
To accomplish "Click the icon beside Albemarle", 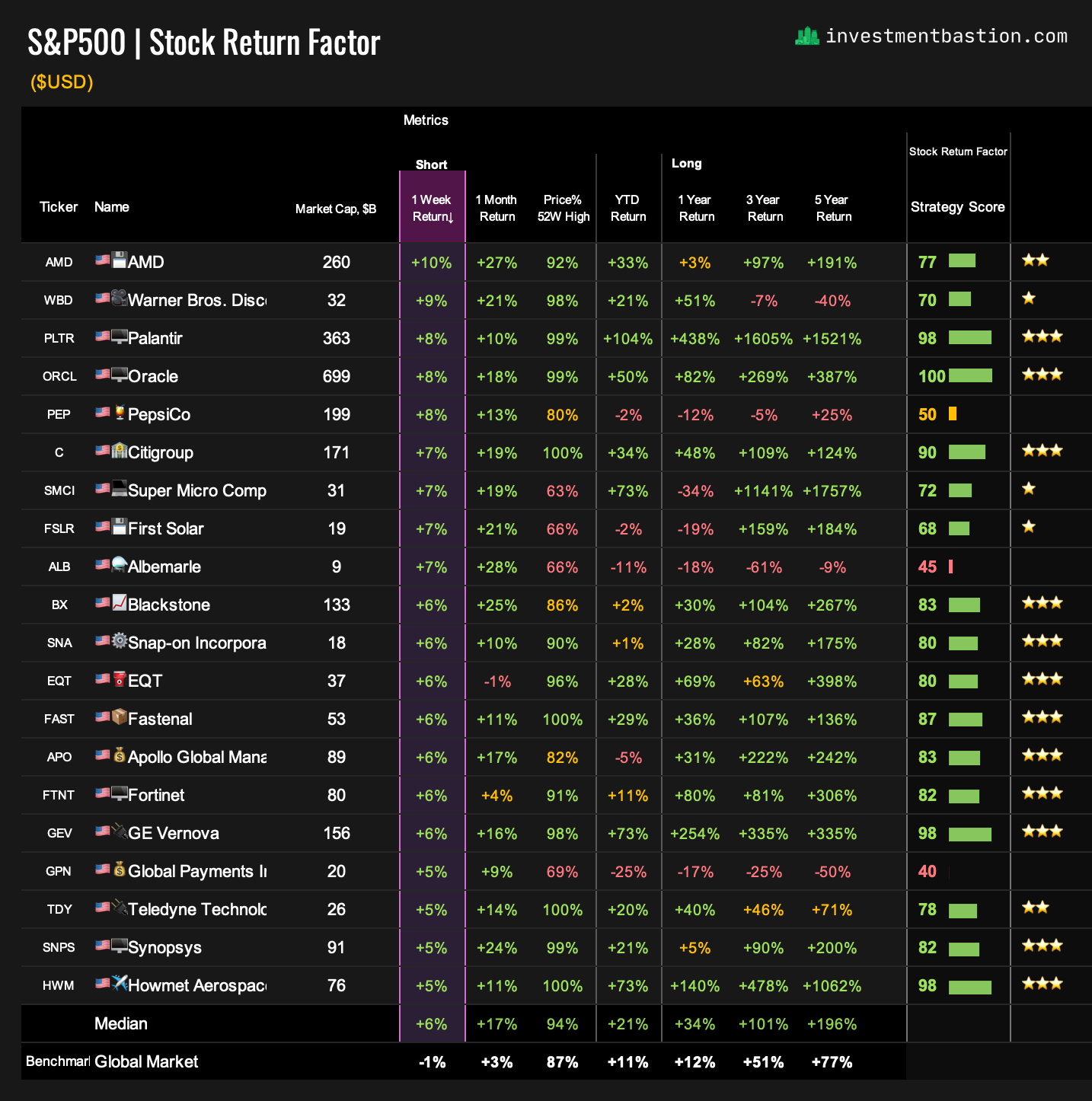I will pyautogui.click(x=119, y=565).
